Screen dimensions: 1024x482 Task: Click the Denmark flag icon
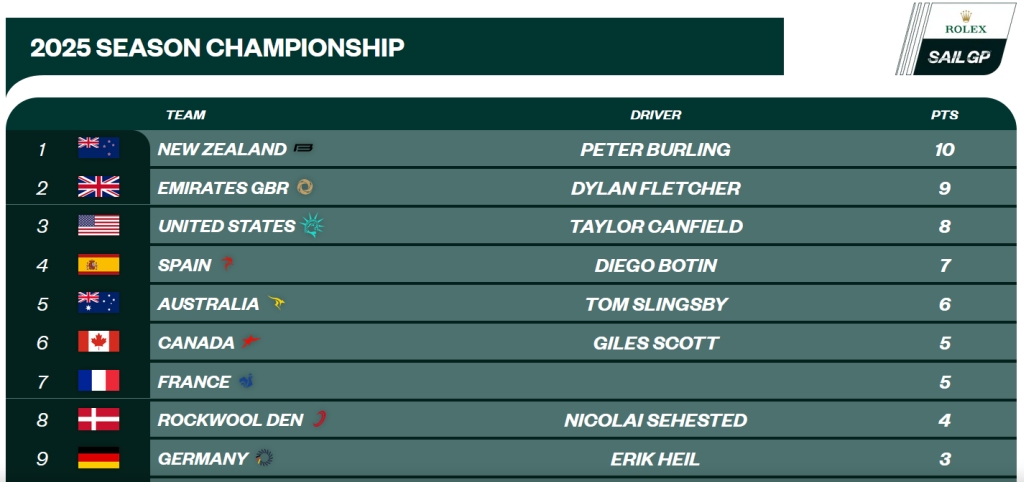(99, 420)
